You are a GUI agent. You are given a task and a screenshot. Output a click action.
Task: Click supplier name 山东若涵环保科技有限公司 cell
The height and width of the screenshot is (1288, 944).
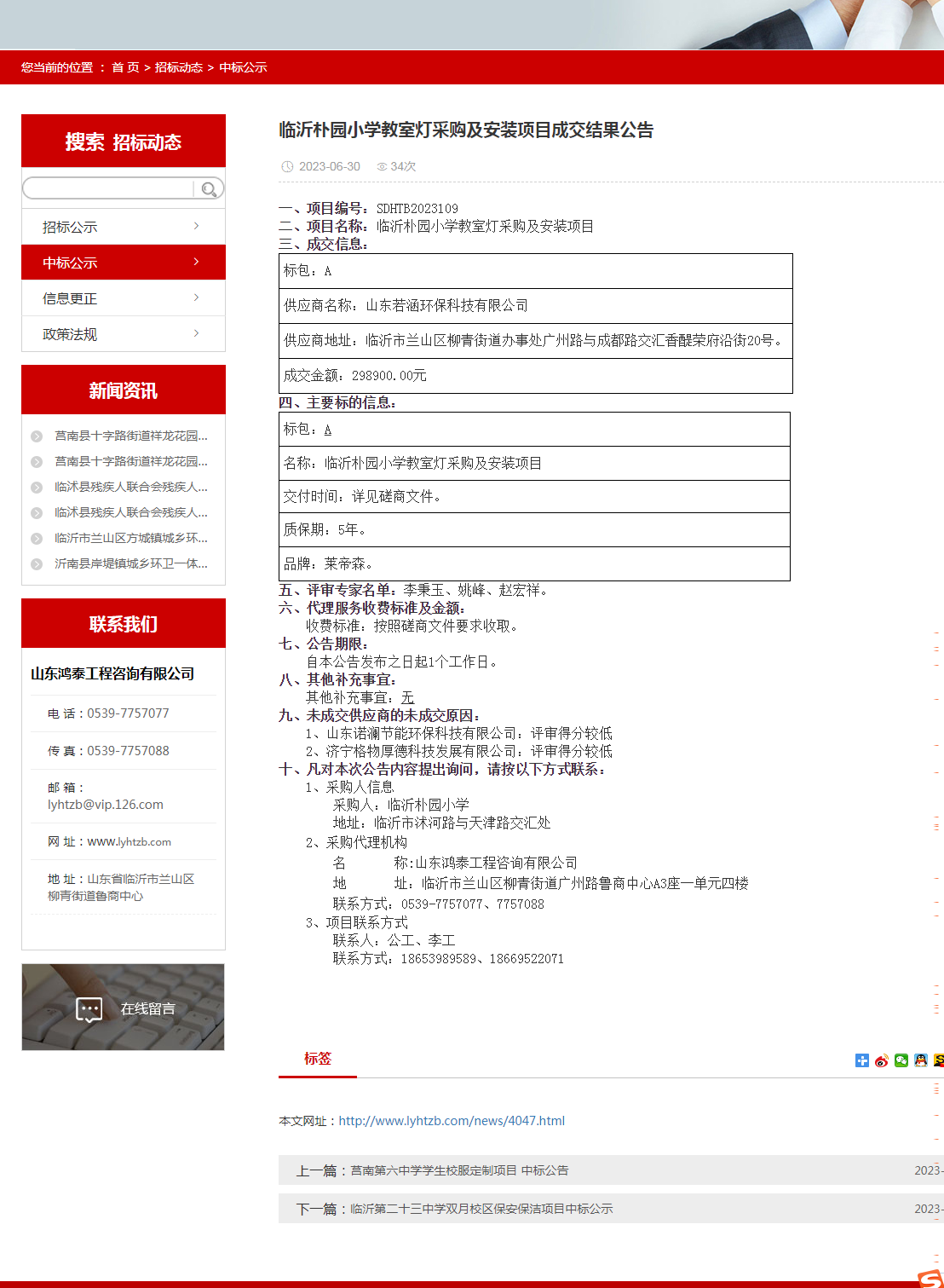[x=536, y=305]
